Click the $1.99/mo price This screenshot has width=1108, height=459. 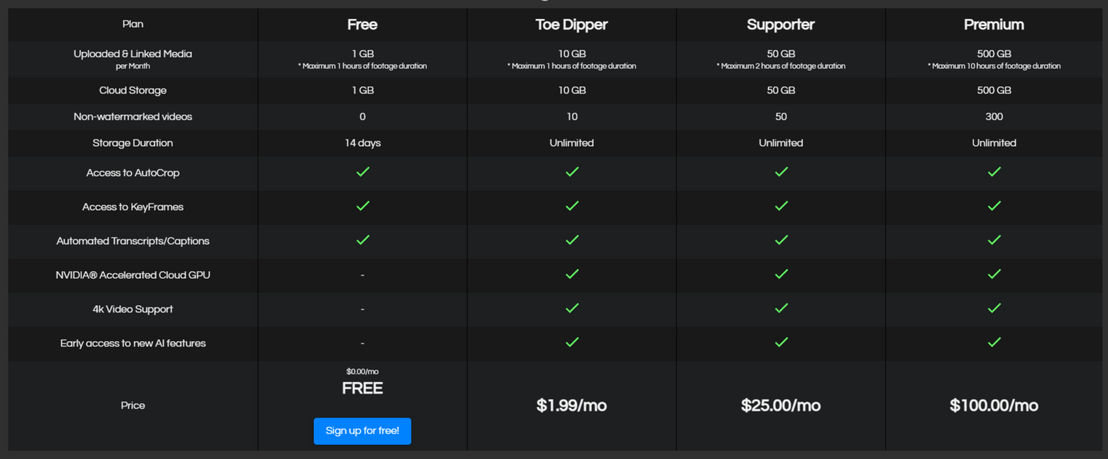point(572,405)
